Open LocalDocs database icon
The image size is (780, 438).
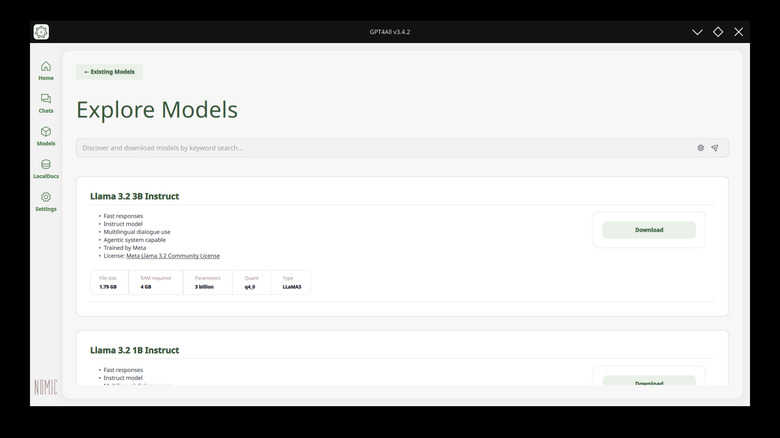[x=46, y=169]
